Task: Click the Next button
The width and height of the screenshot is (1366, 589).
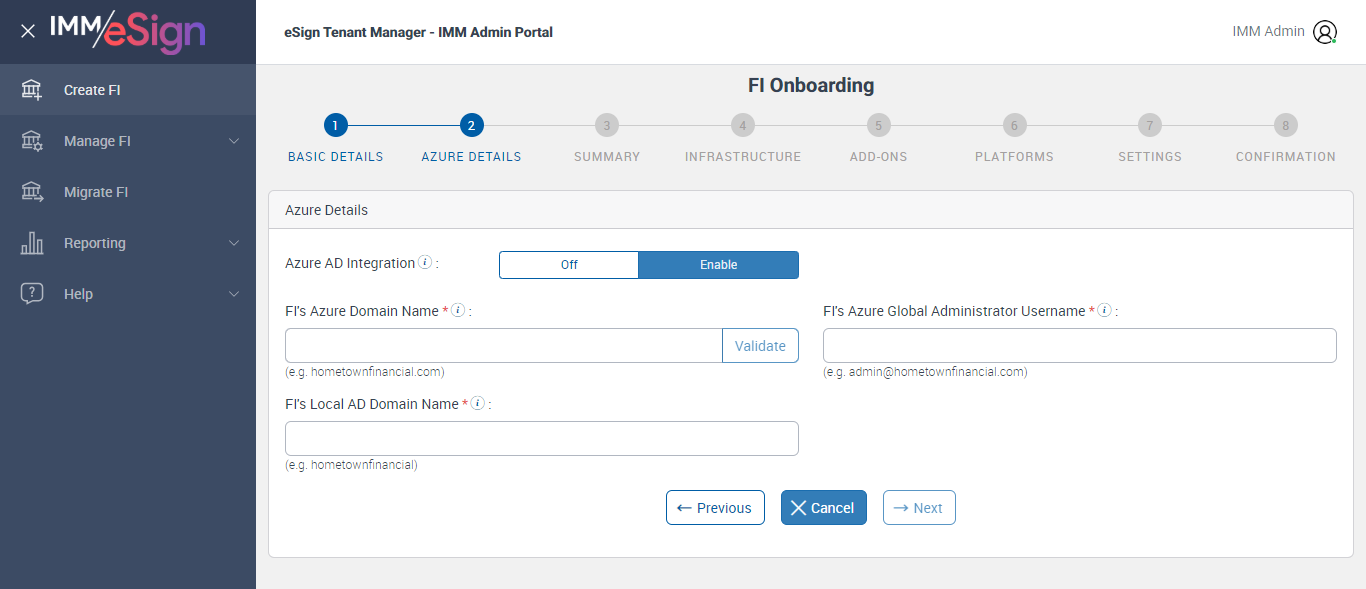Action: pos(919,508)
